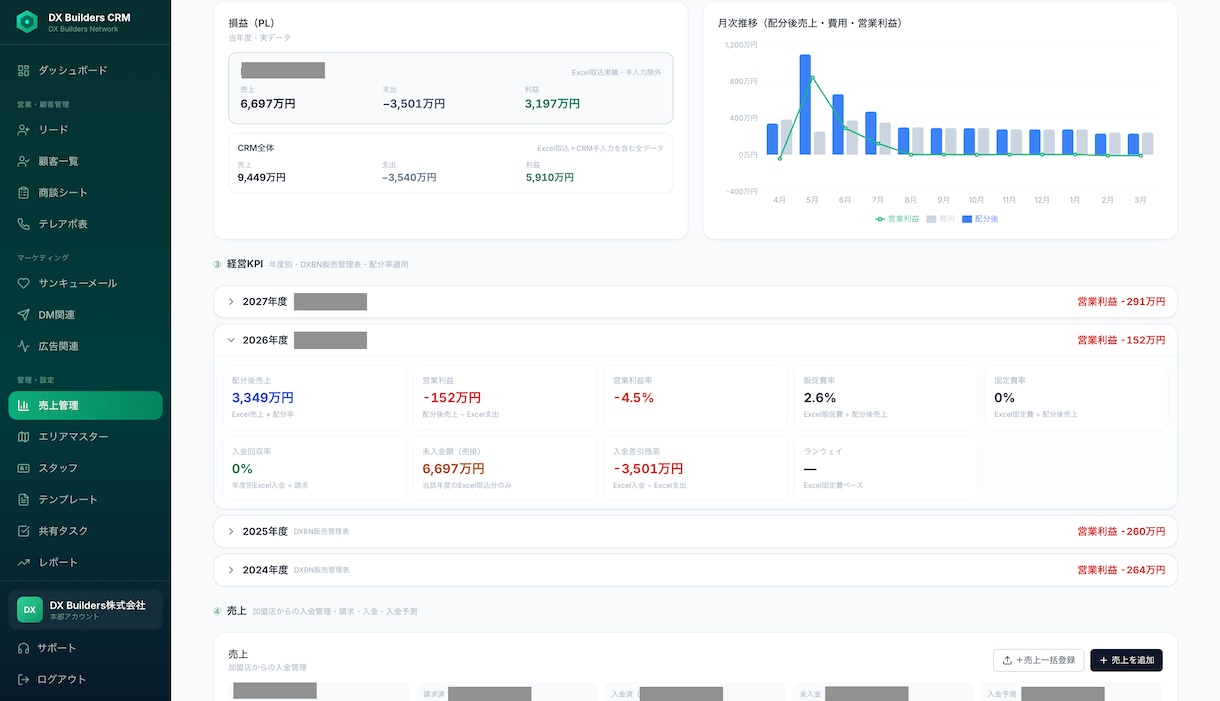Click the 固定費率 0% value

pyautogui.click(x=1005, y=397)
